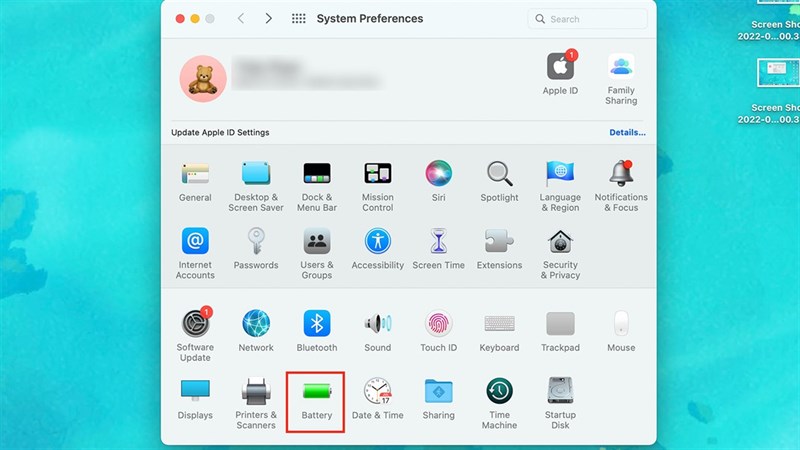The width and height of the screenshot is (800, 450).
Task: Go back with the left chevron
Action: coord(241,19)
